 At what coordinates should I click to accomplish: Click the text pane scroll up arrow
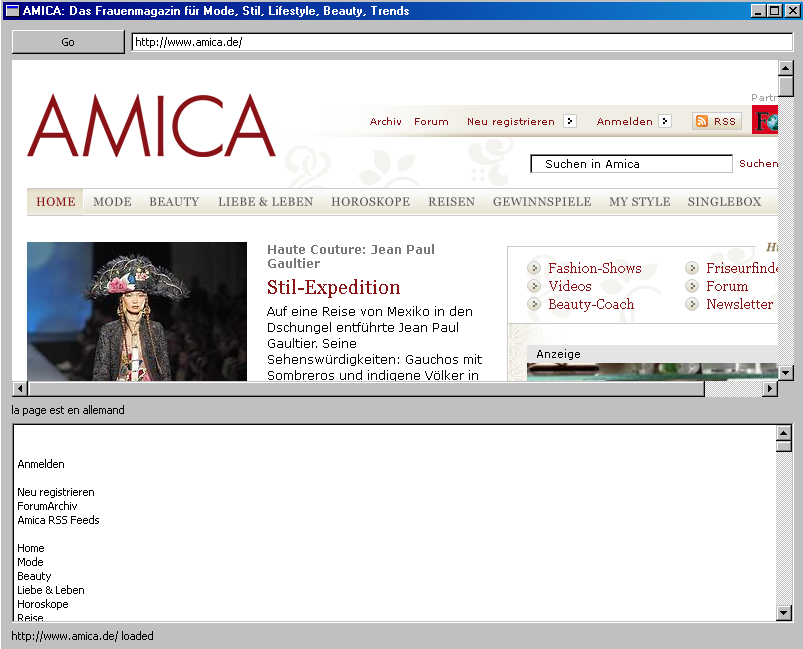(784, 433)
